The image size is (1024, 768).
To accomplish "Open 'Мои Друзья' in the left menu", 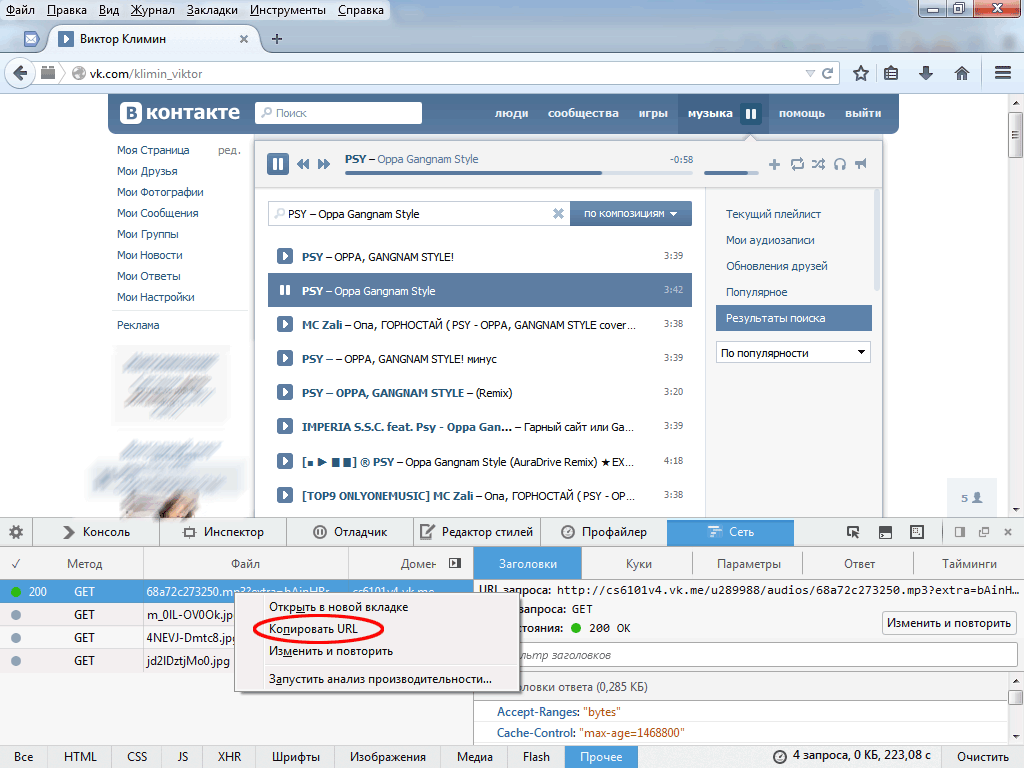I will [147, 171].
